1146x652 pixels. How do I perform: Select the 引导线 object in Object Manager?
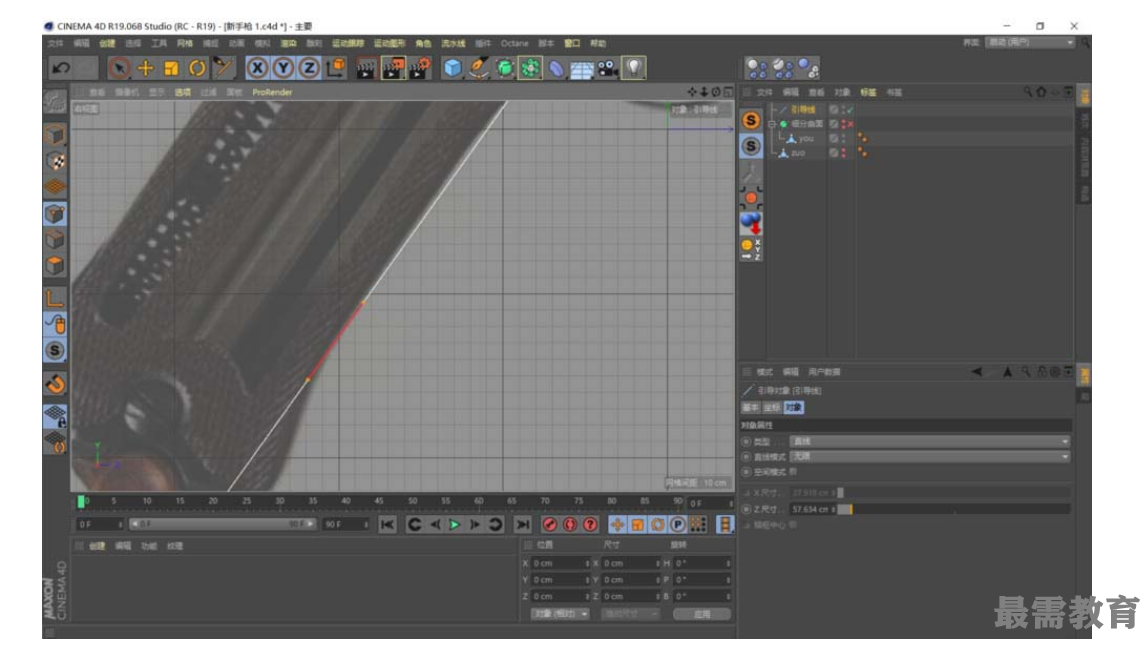(802, 110)
